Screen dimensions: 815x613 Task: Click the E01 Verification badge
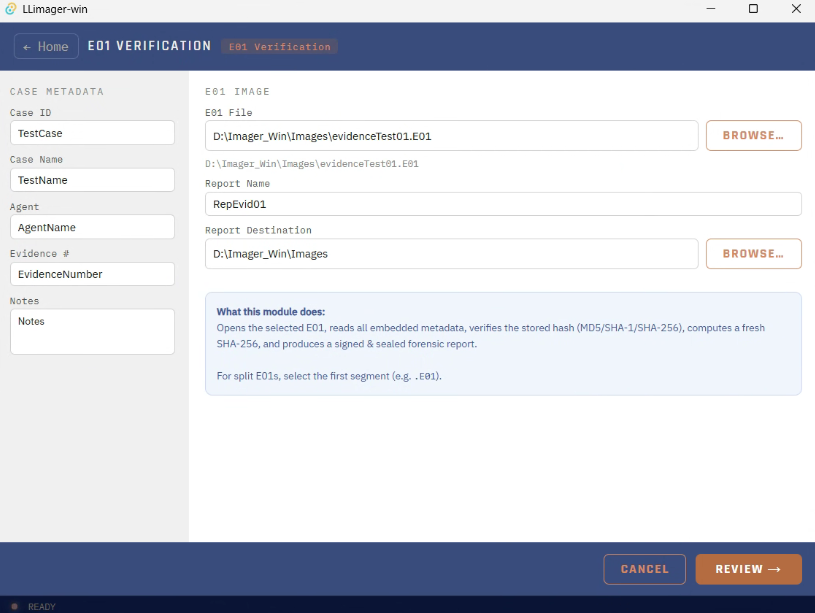click(280, 47)
